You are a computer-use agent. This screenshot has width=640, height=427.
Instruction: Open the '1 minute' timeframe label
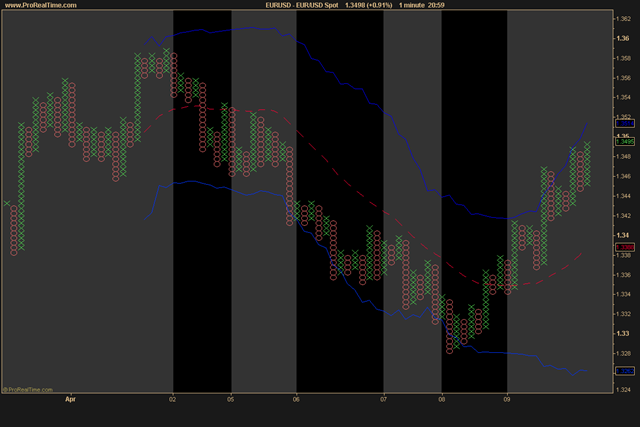pos(411,5)
